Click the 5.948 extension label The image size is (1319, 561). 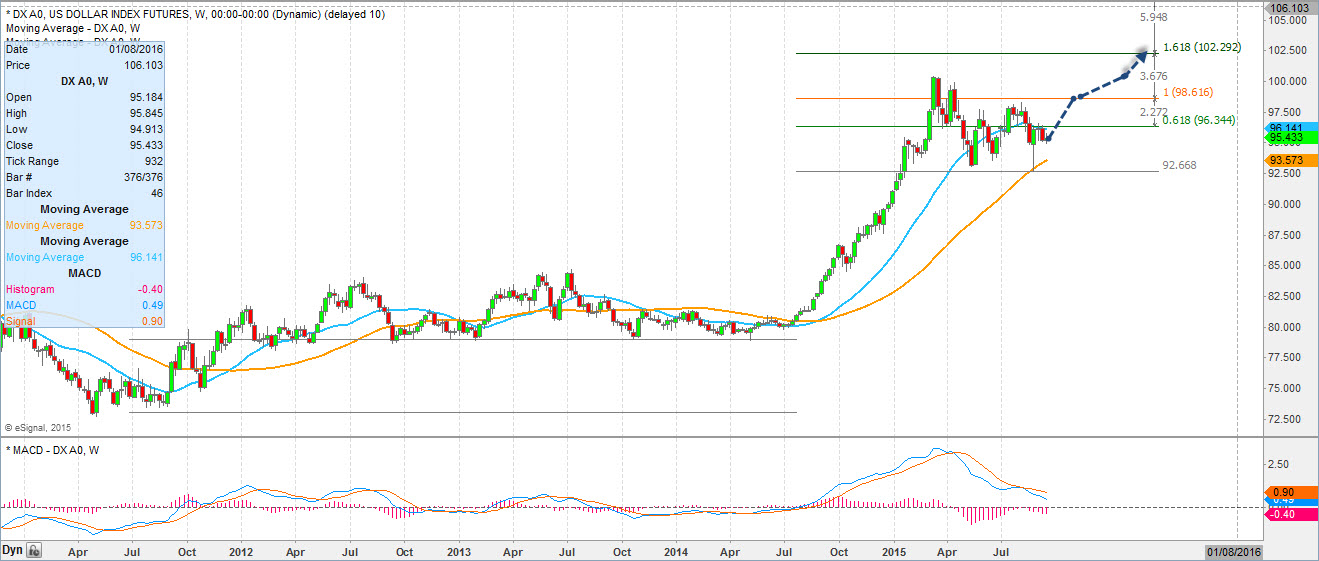[x=1154, y=17]
